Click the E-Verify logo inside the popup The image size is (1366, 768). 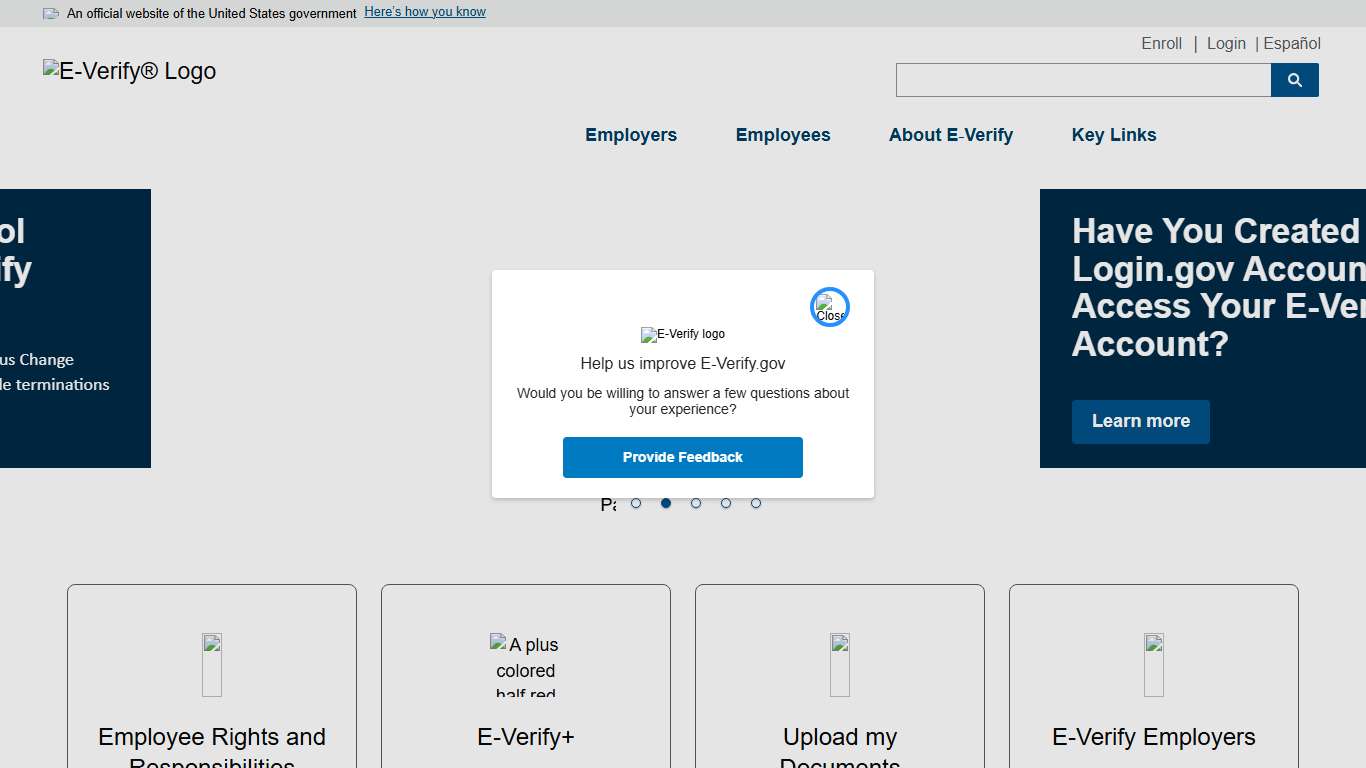[683, 334]
